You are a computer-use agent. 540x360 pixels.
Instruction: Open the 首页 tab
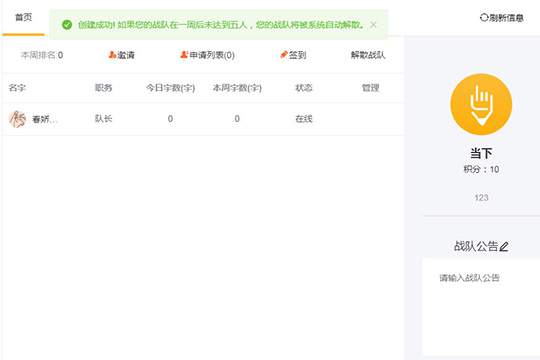[23, 17]
